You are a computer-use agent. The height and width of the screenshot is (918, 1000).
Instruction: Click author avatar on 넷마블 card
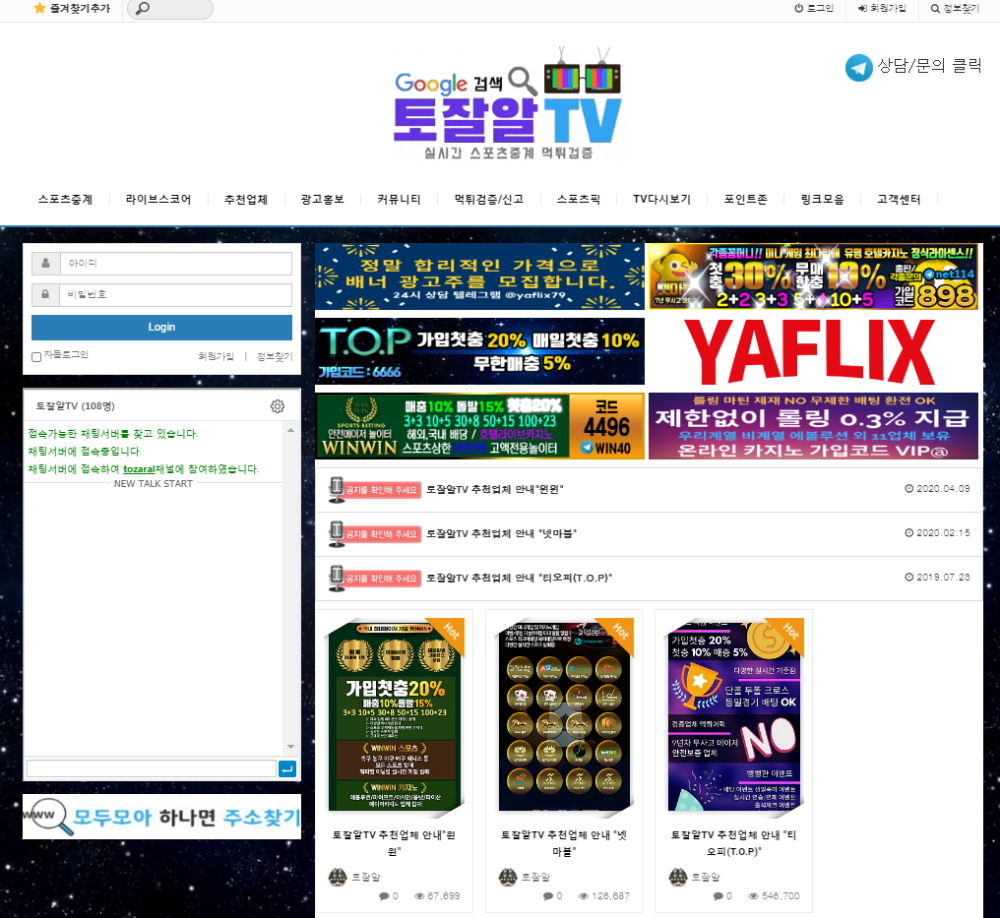(x=508, y=877)
